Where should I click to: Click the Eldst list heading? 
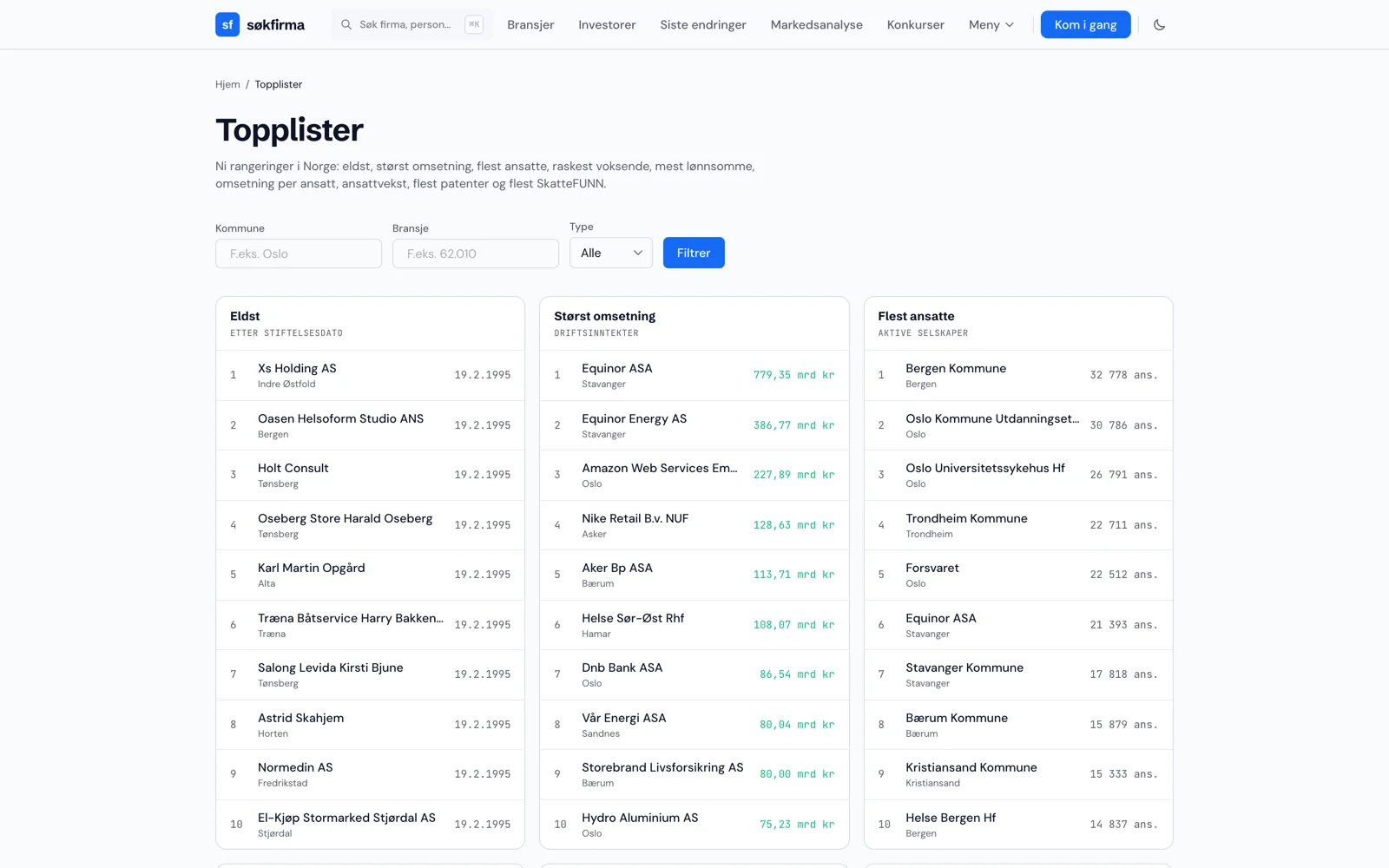[245, 316]
